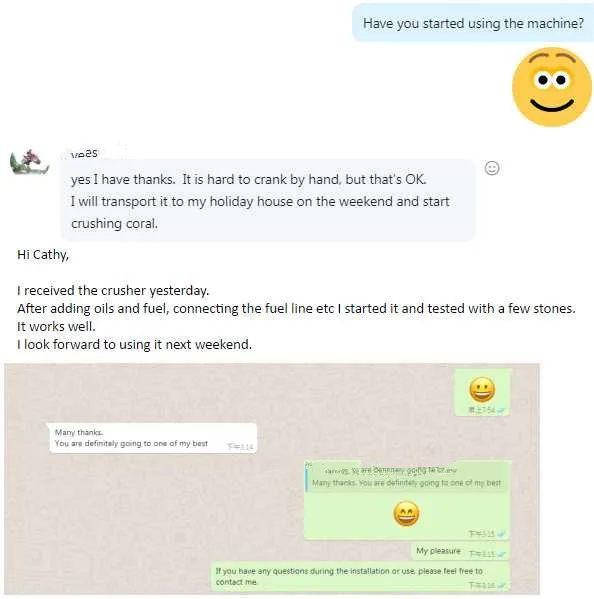
Task: Click the emoji reaction icon beside the reply
Action: click(492, 168)
